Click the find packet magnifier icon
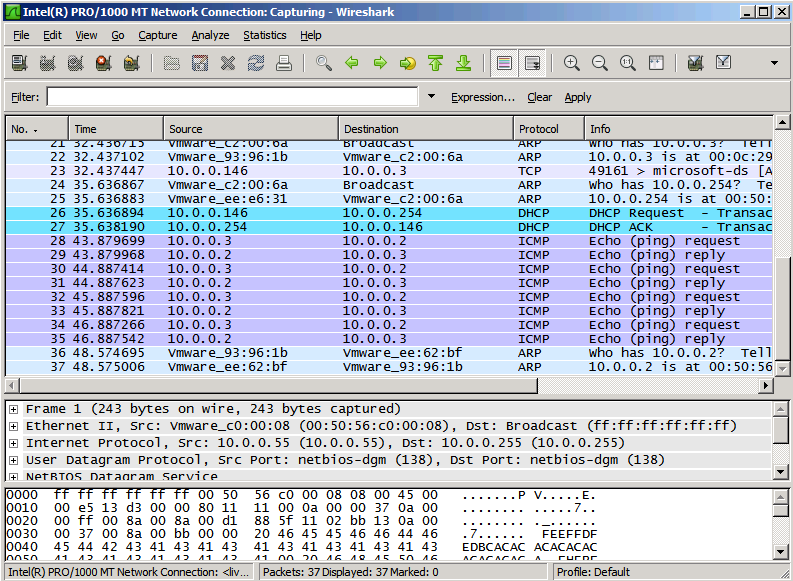Viewport: 793px width, 581px height. 323,63
